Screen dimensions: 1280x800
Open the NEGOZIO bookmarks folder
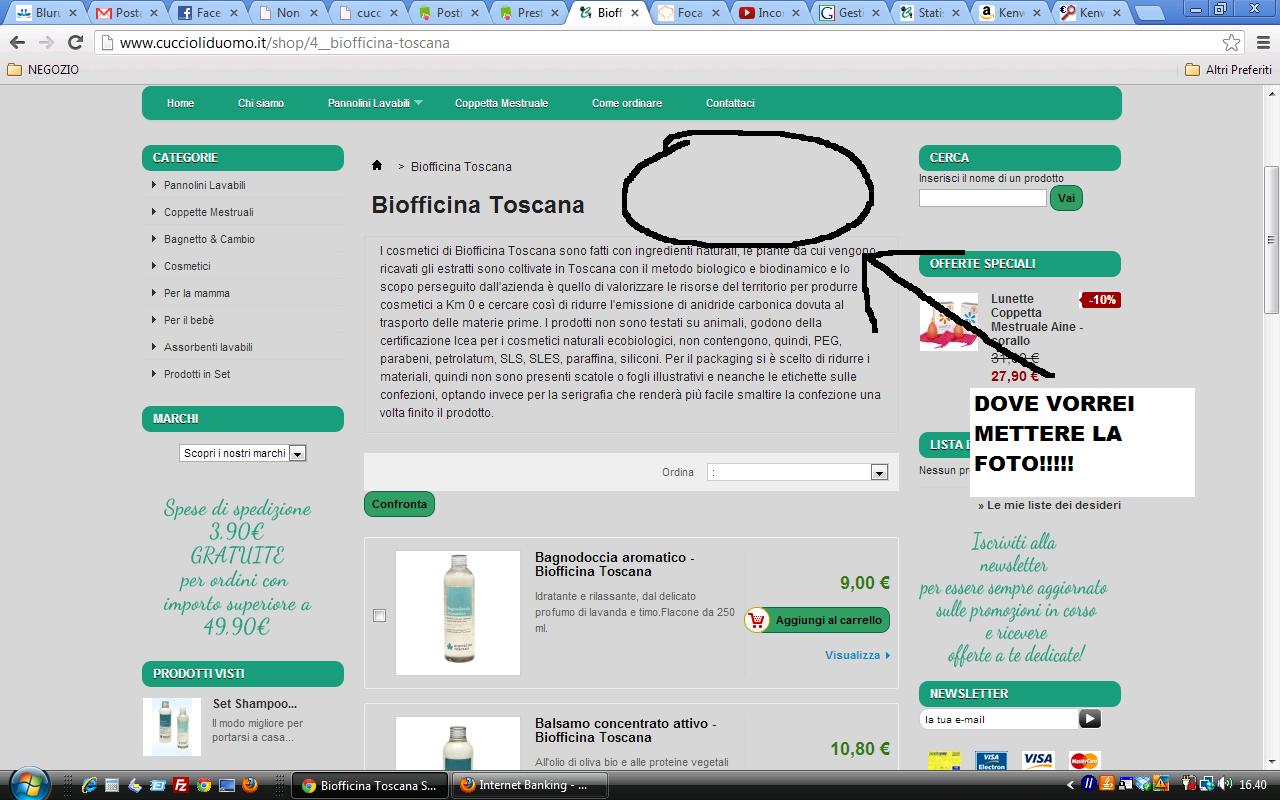pos(43,70)
